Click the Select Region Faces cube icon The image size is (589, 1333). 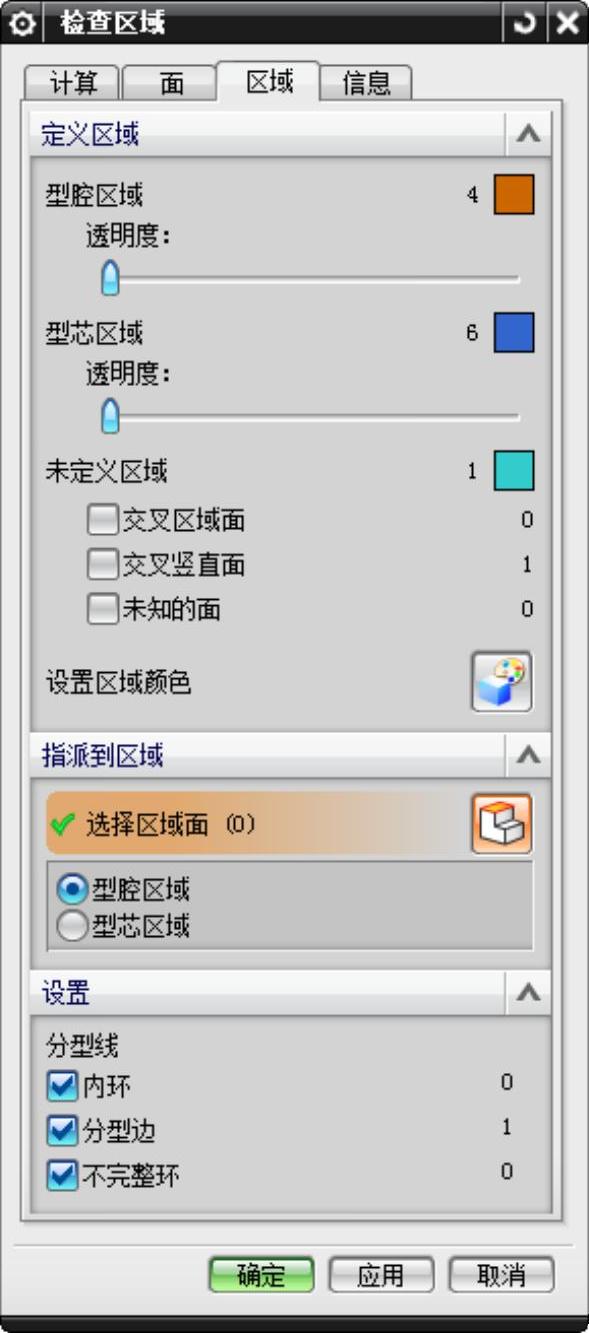[502, 824]
